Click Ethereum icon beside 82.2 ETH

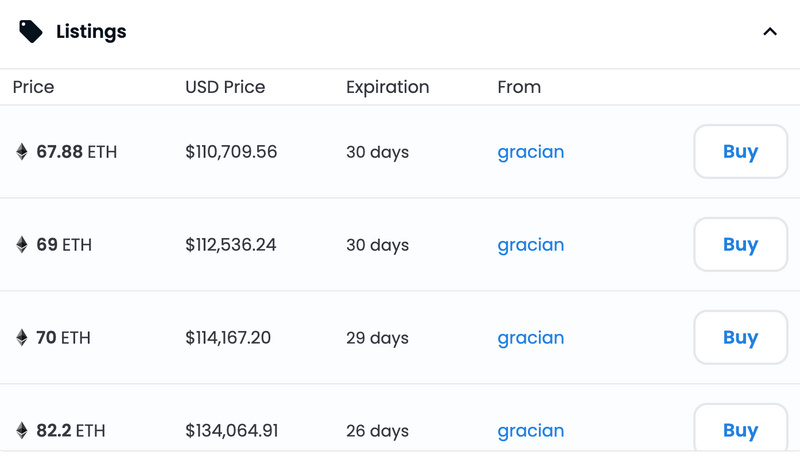tap(21, 430)
